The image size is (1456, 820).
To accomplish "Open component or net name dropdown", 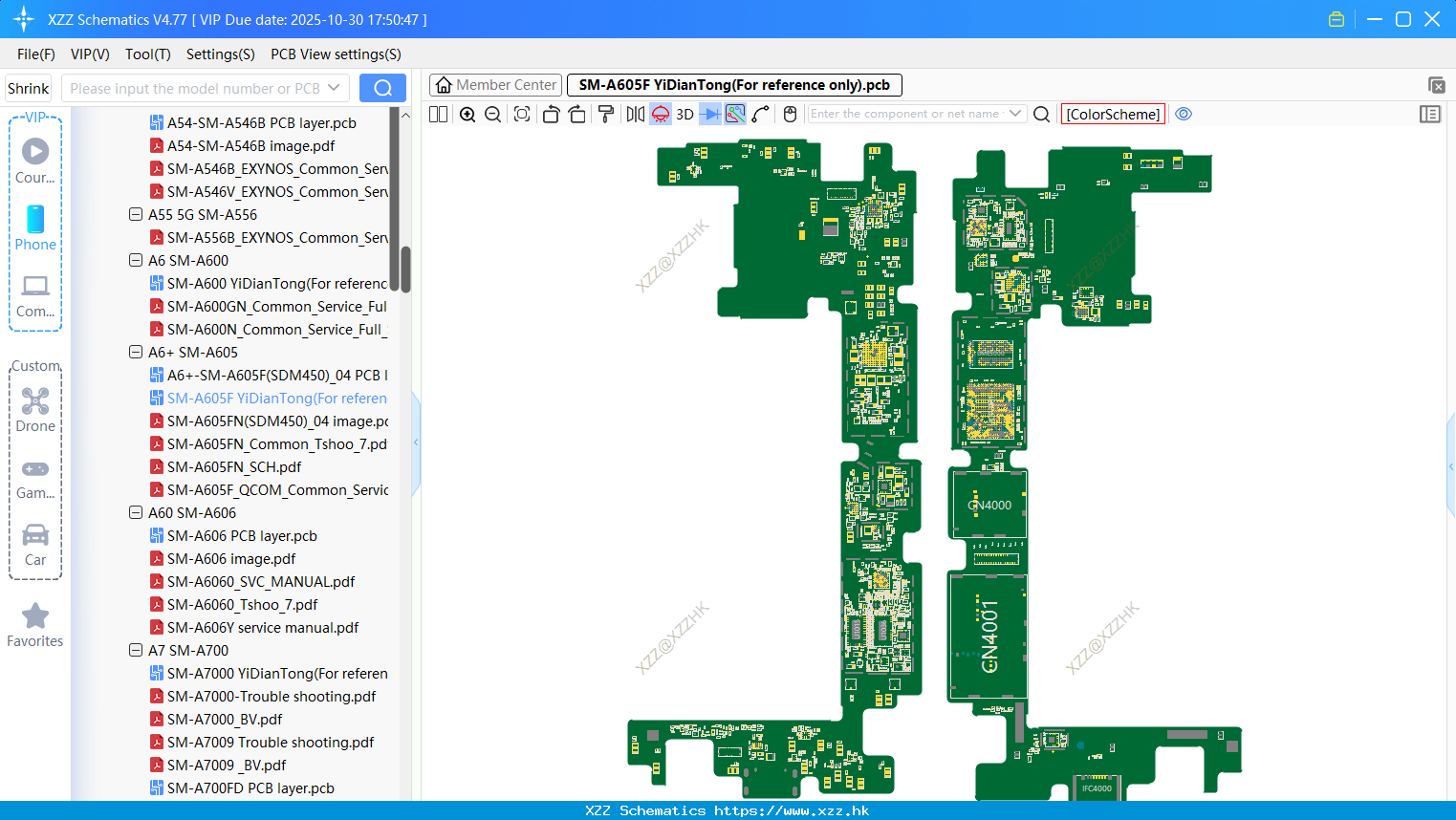I will [x=1015, y=114].
